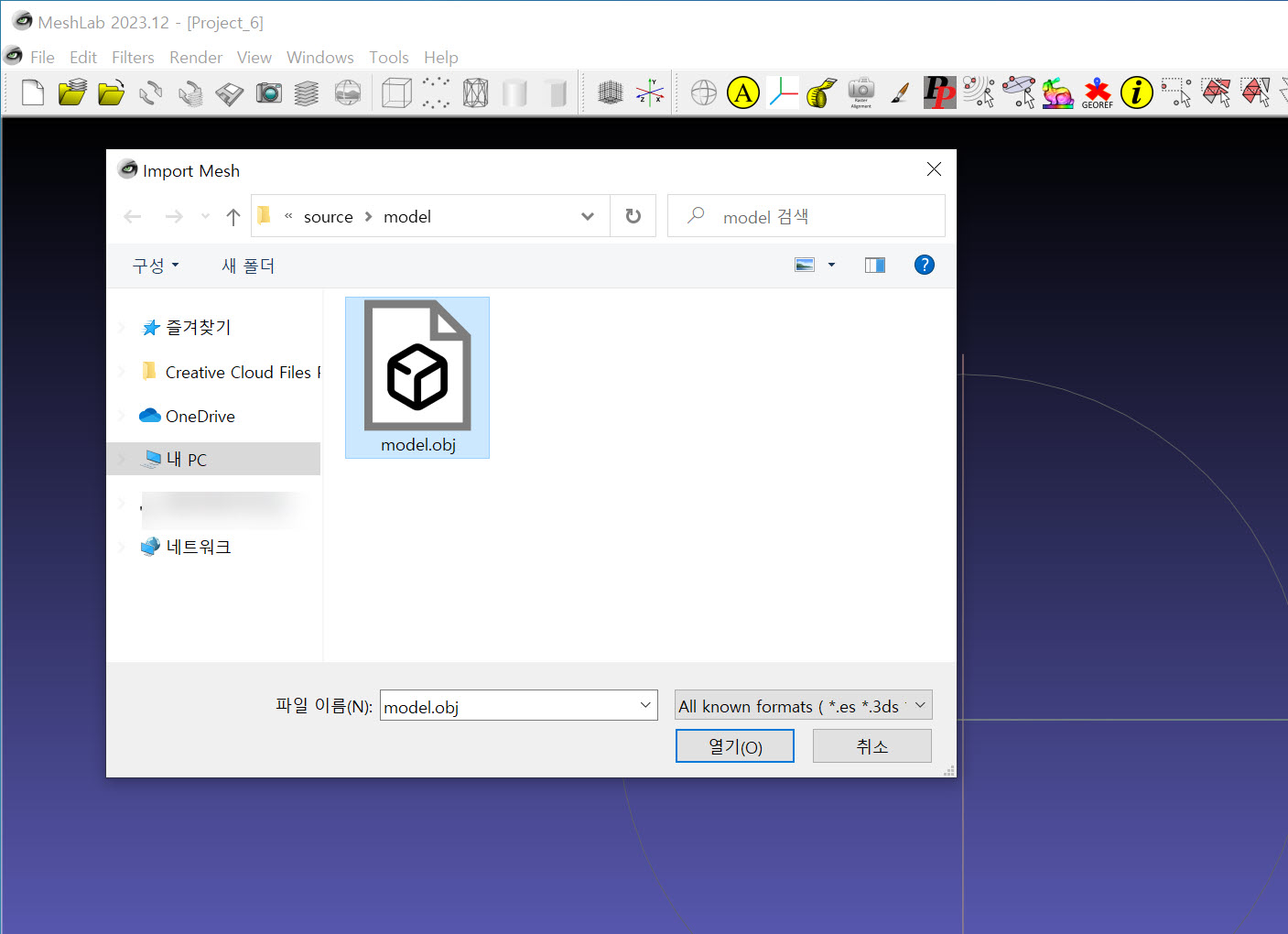Click the yellow A align tool icon
The height and width of the screenshot is (934, 1288).
(x=743, y=92)
